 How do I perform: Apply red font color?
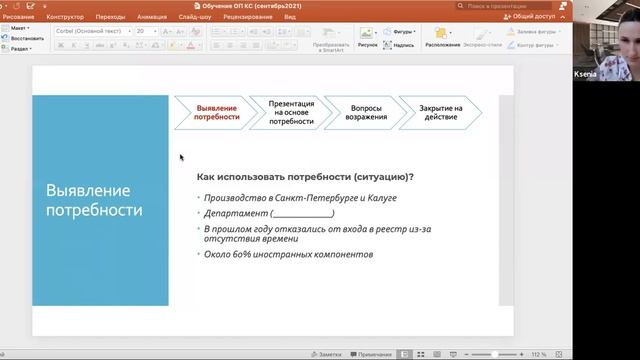191,45
